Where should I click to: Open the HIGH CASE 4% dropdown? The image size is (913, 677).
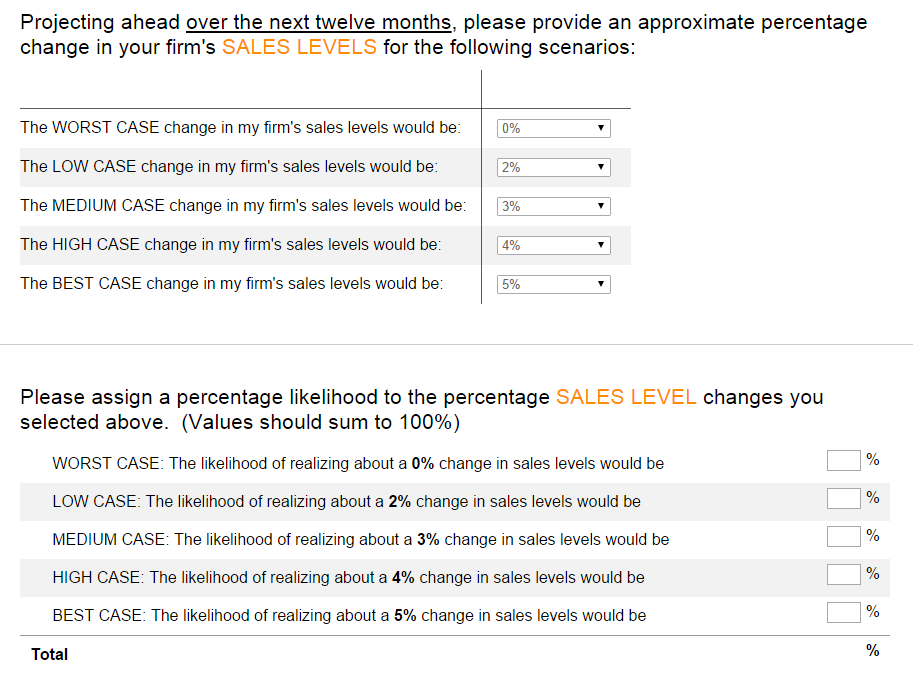click(x=553, y=245)
